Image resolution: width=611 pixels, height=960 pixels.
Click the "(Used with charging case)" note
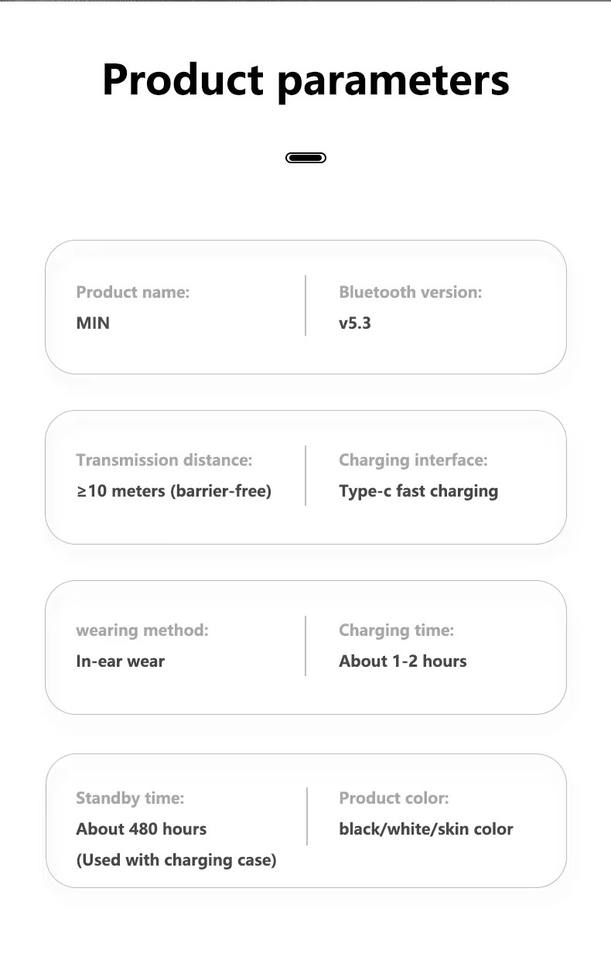click(x=176, y=860)
